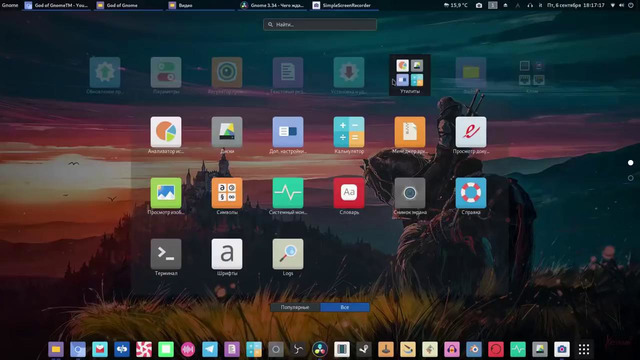Open the date and time menu in the top bar

(x=576, y=5)
